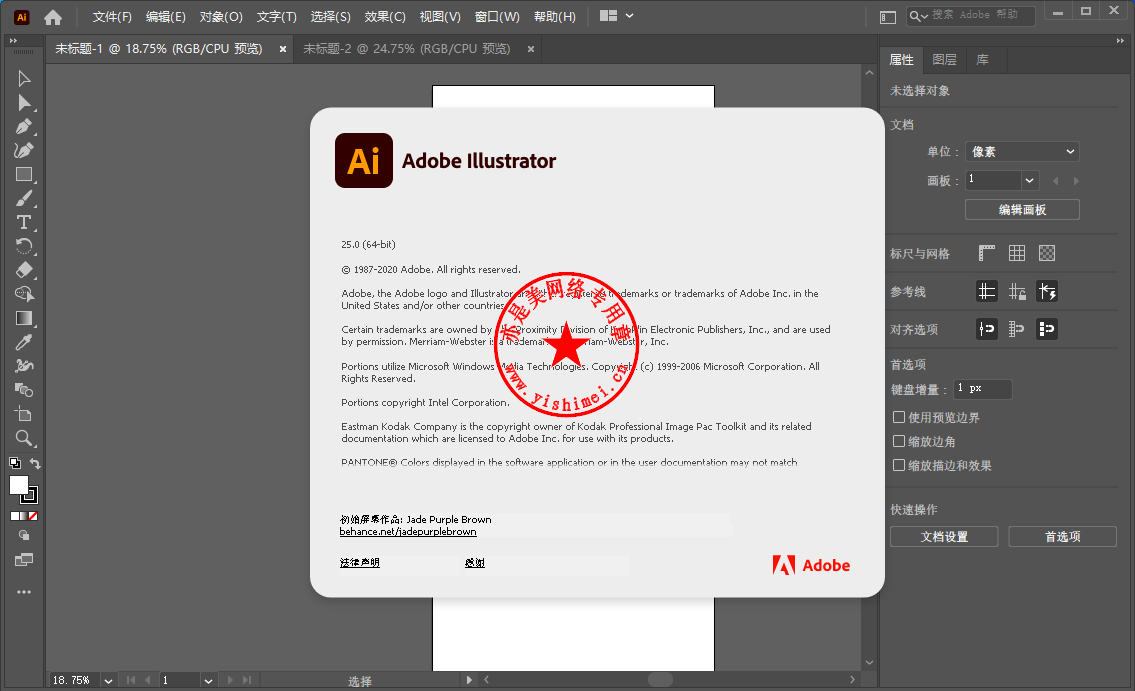1135x691 pixels.
Task: Toggle grid display icon
Action: click(x=1017, y=253)
